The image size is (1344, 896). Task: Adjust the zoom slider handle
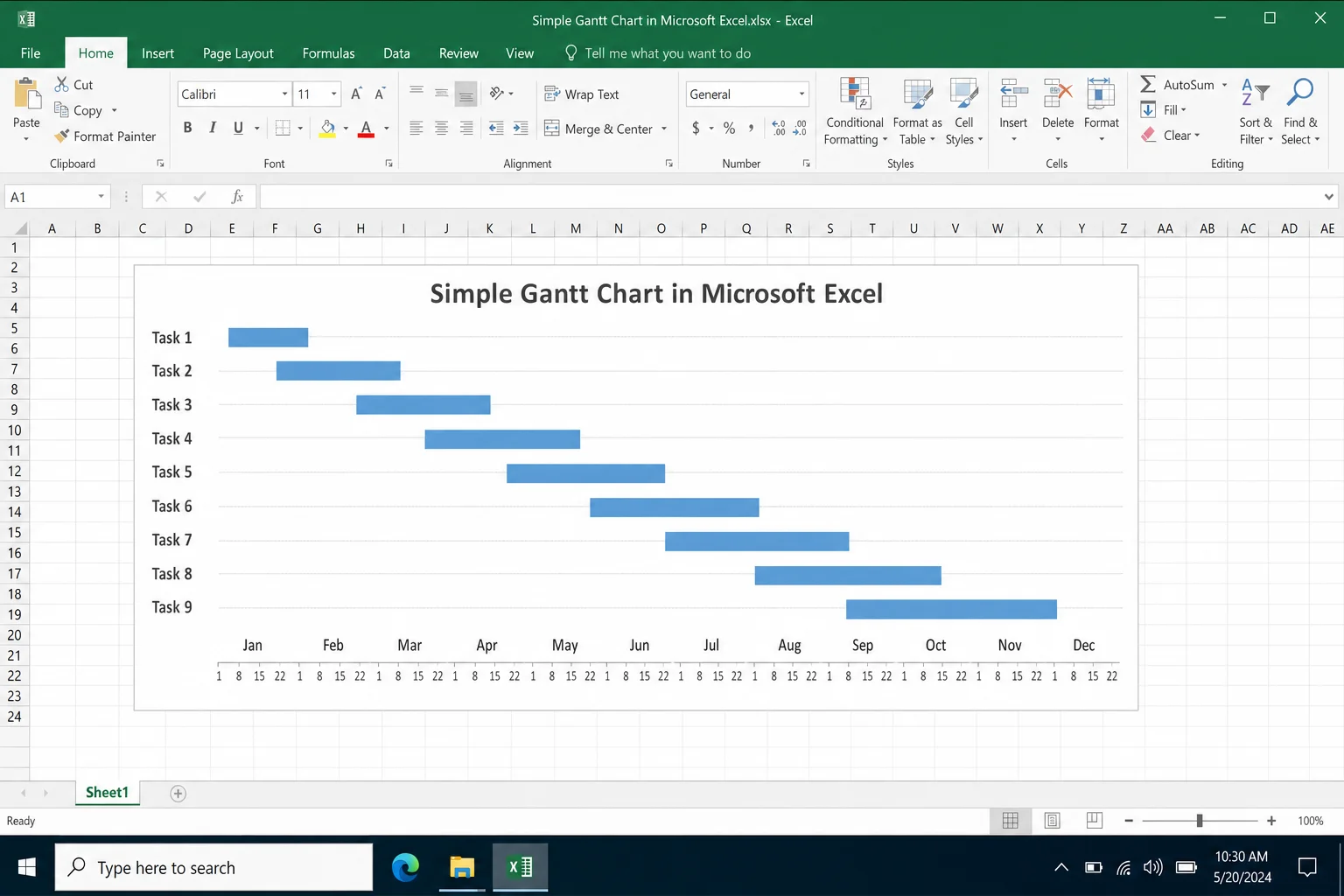pos(1200,821)
